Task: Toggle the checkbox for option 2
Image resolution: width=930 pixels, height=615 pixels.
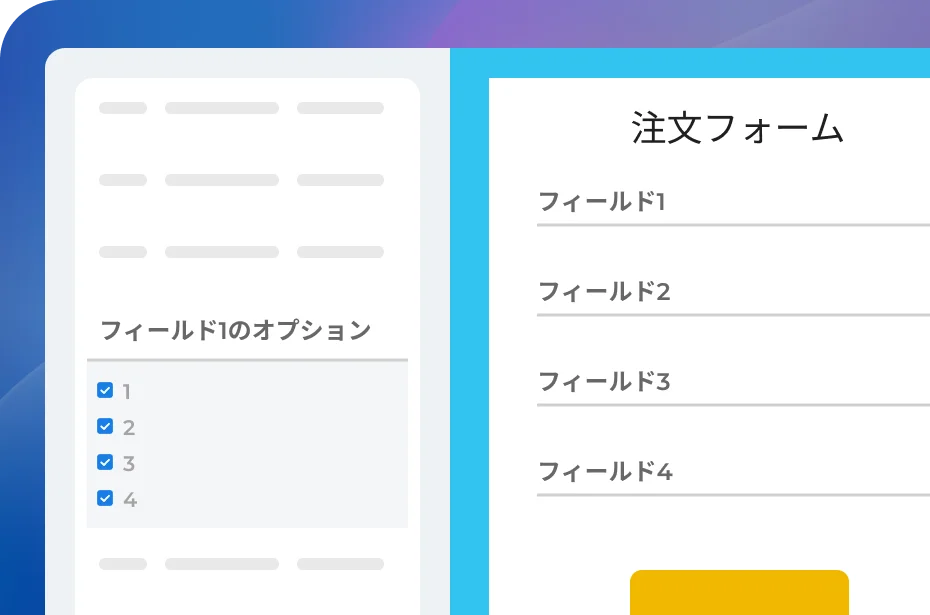Action: (x=105, y=426)
